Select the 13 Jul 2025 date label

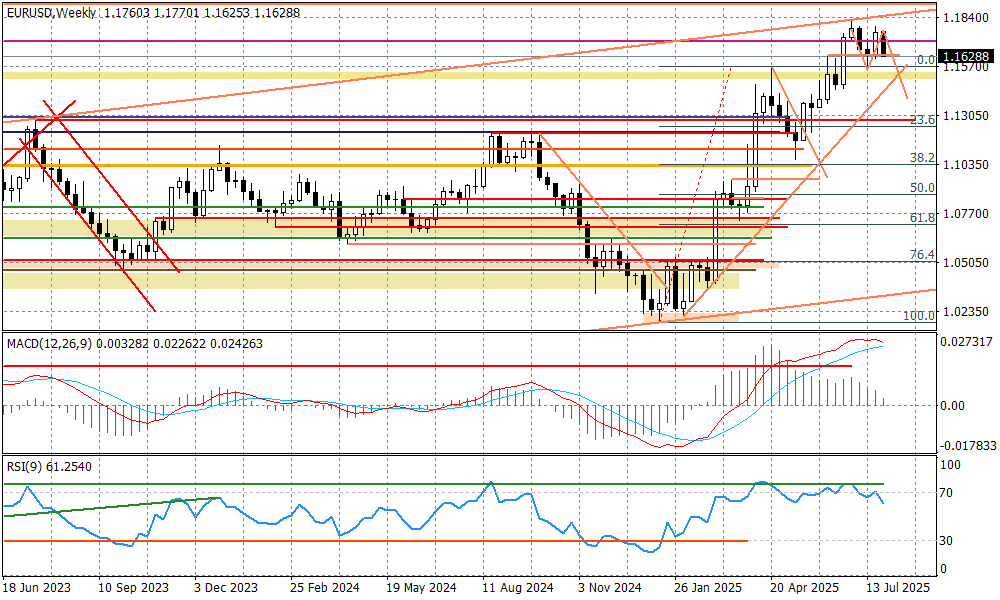click(x=898, y=587)
